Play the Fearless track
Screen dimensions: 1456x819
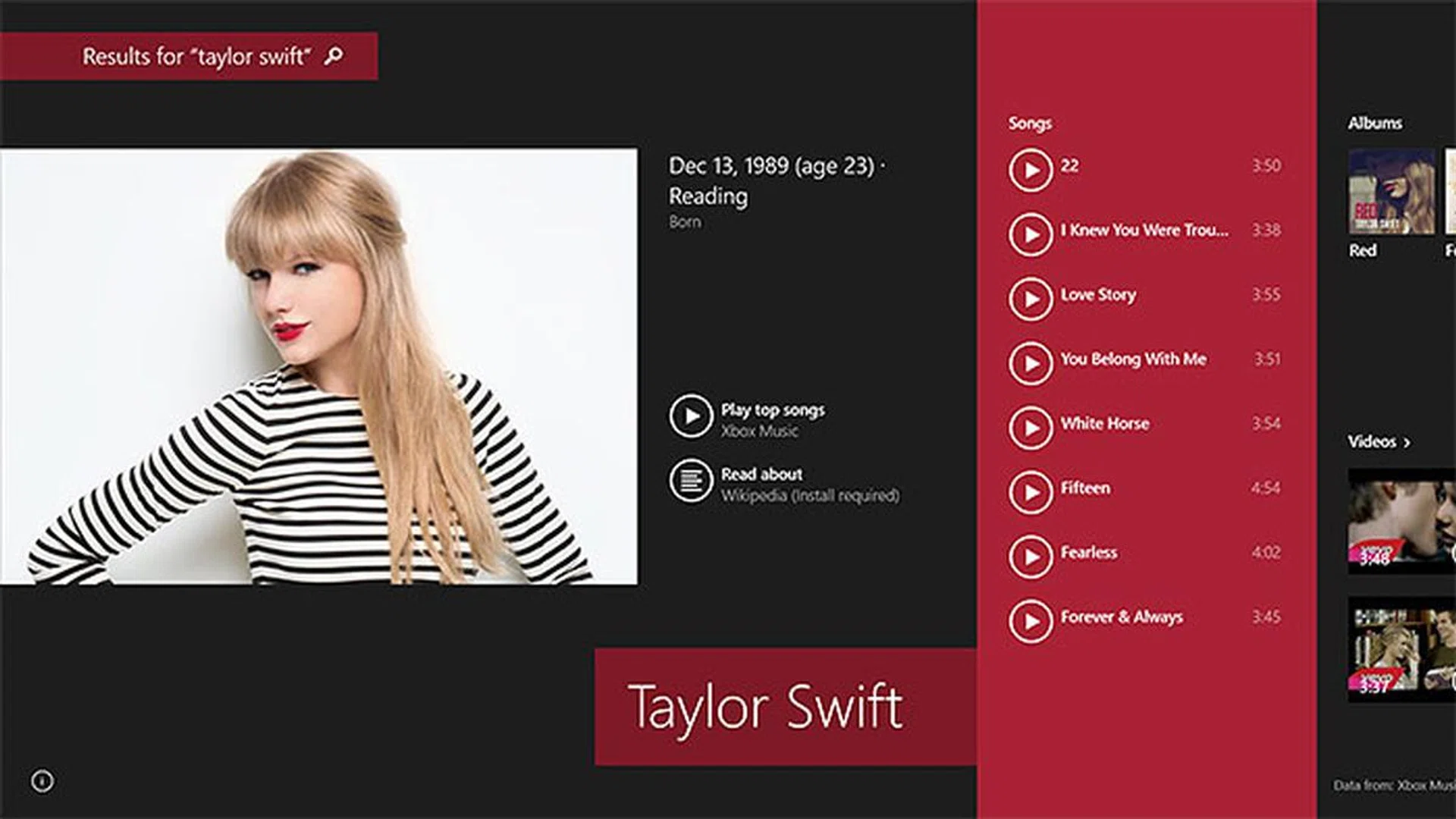click(x=1030, y=557)
